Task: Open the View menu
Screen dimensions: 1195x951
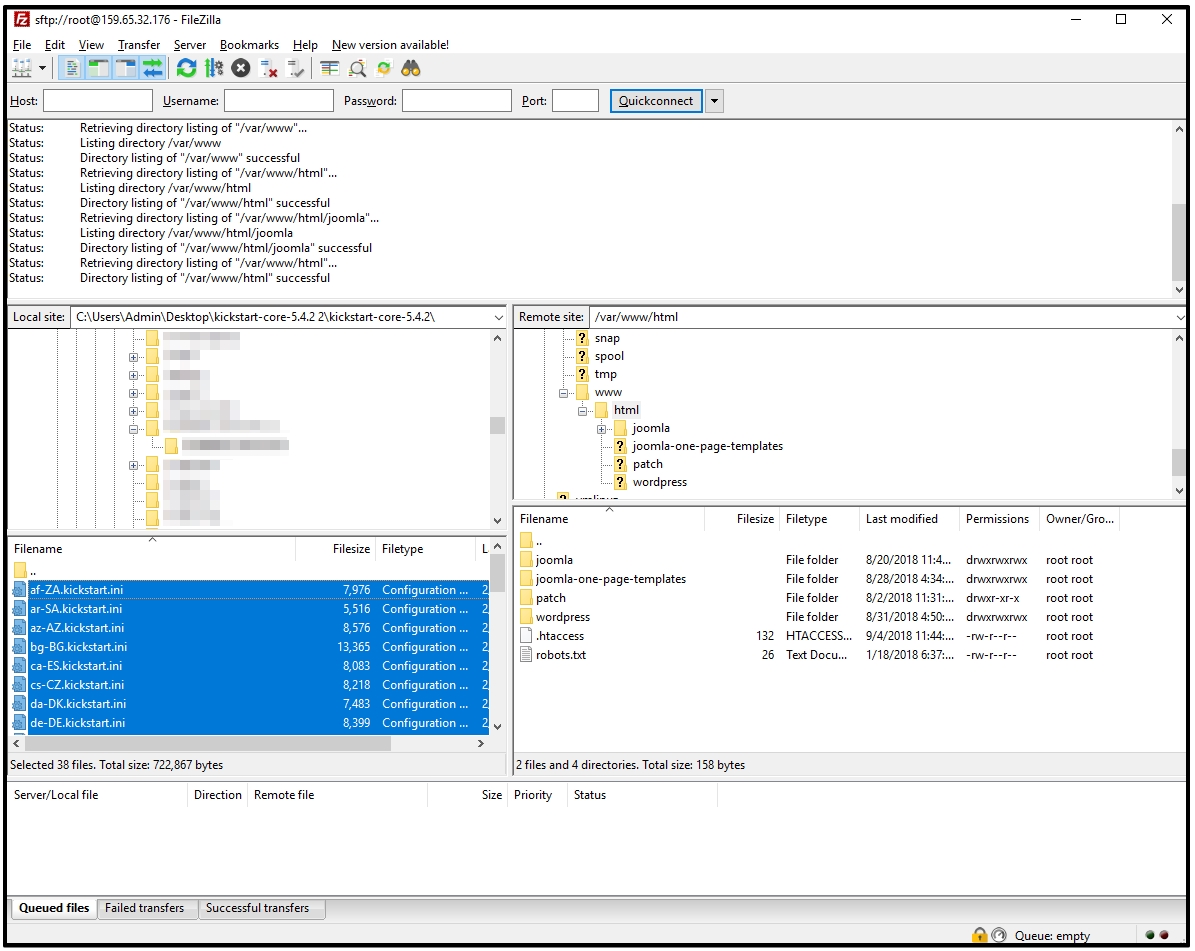Action: [x=91, y=45]
